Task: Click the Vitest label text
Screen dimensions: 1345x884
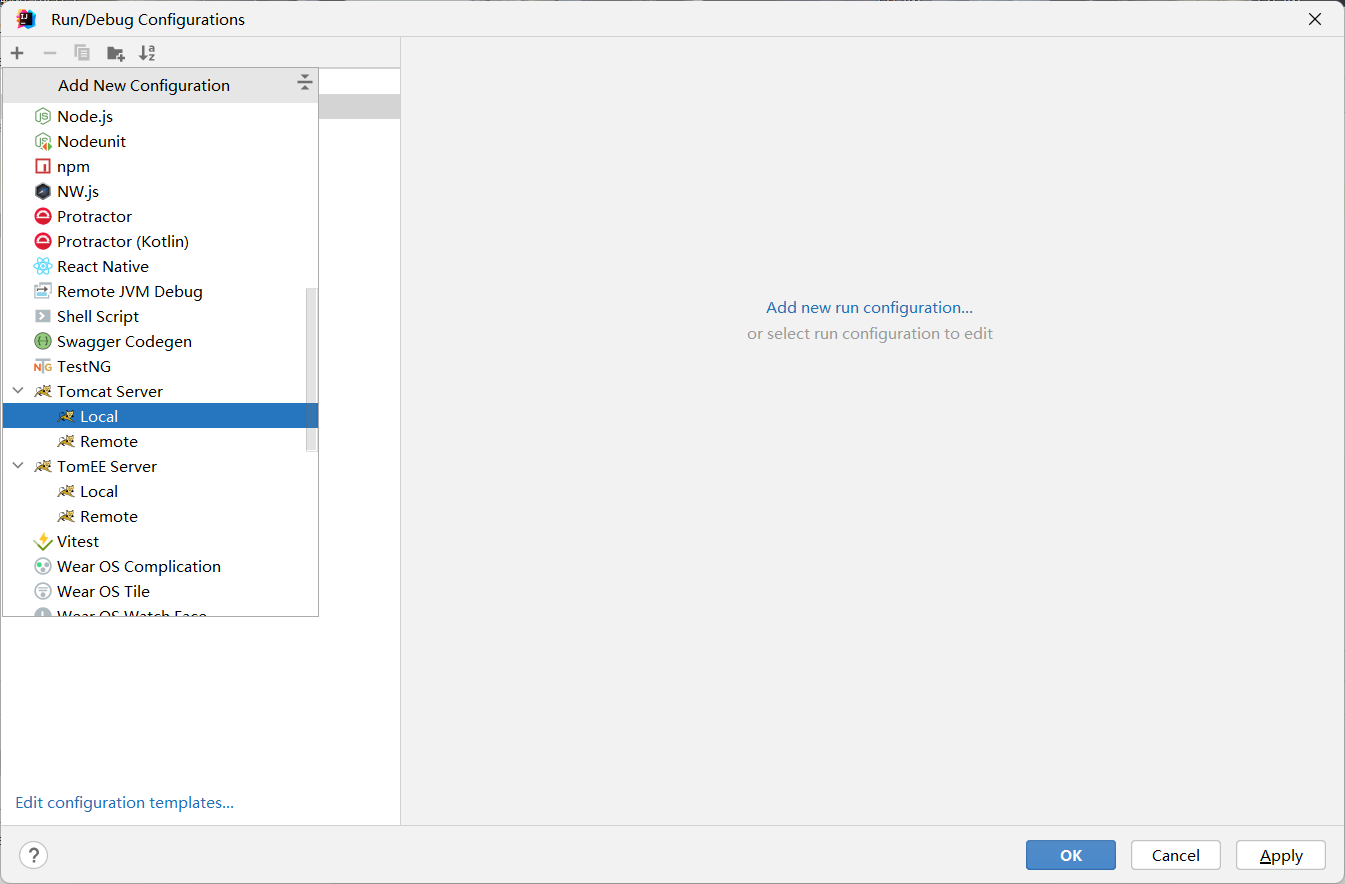Action: [78, 541]
